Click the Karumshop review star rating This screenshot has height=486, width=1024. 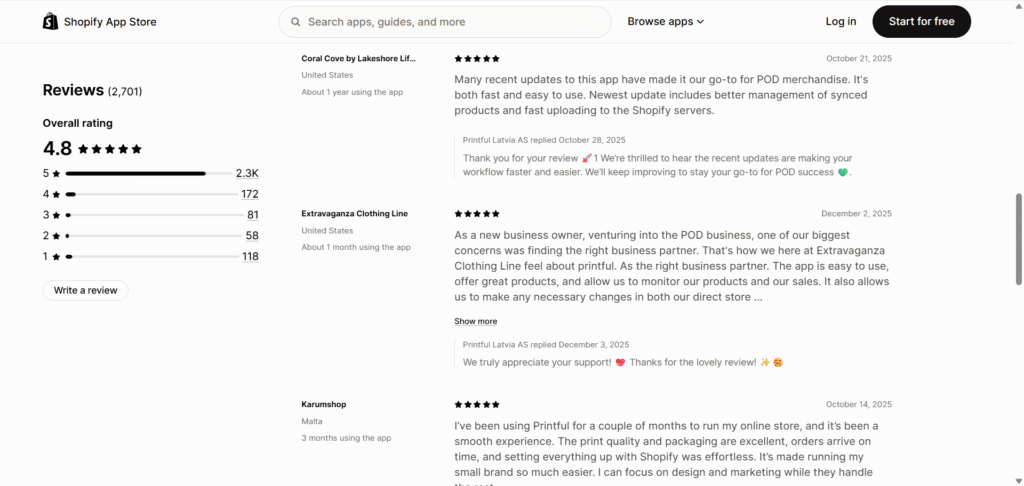click(x=477, y=405)
